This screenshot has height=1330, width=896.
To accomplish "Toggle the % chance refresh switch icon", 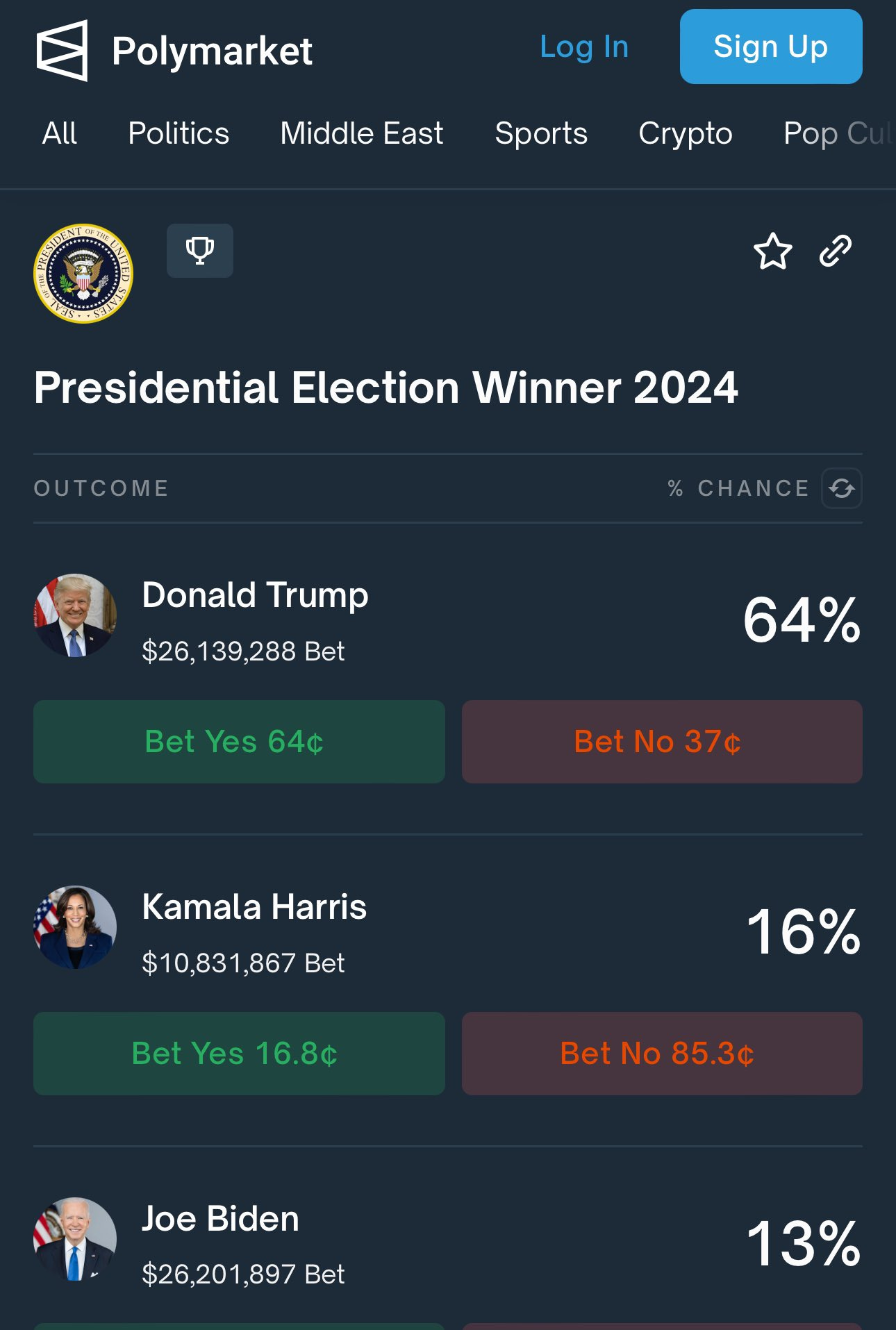I will [x=842, y=488].
